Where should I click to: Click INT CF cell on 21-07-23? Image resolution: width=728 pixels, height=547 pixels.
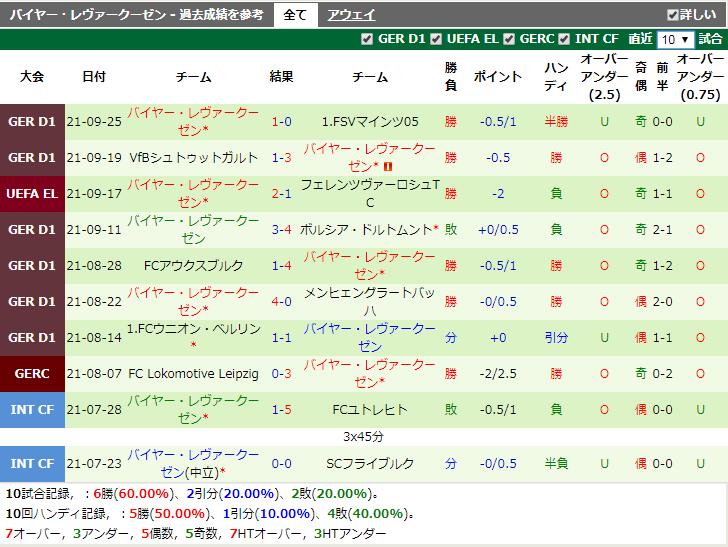[x=32, y=463]
